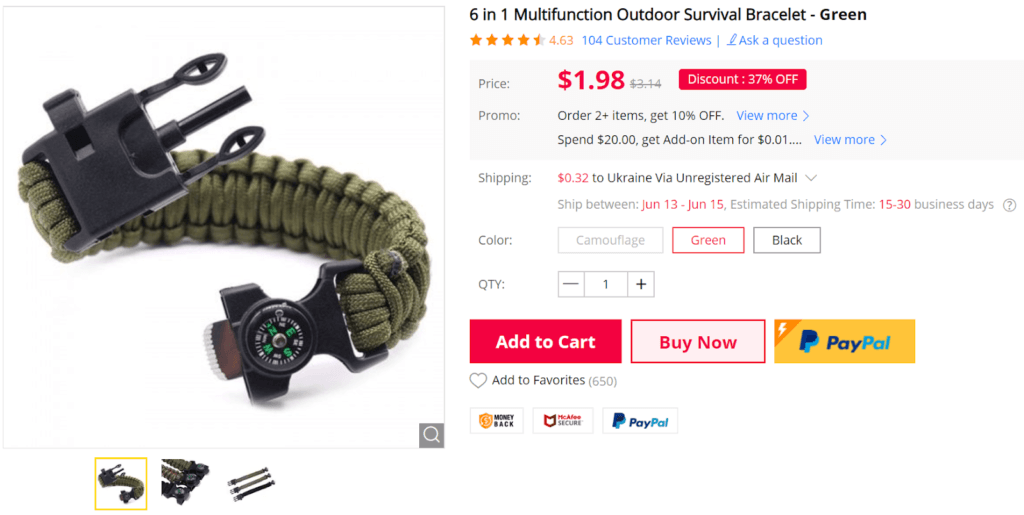Click the small PayPal trust badge

(x=640, y=421)
